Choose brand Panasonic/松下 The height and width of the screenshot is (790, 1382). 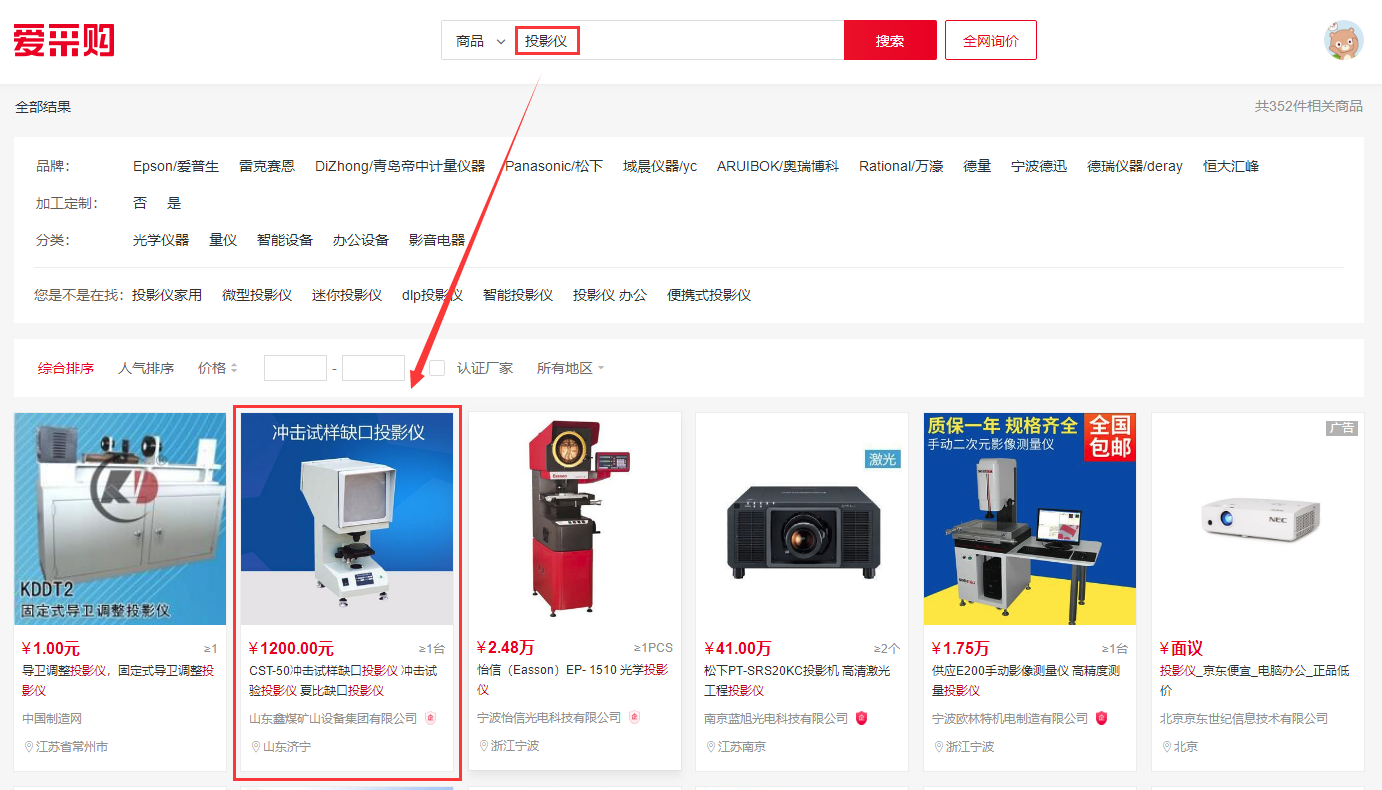554,166
